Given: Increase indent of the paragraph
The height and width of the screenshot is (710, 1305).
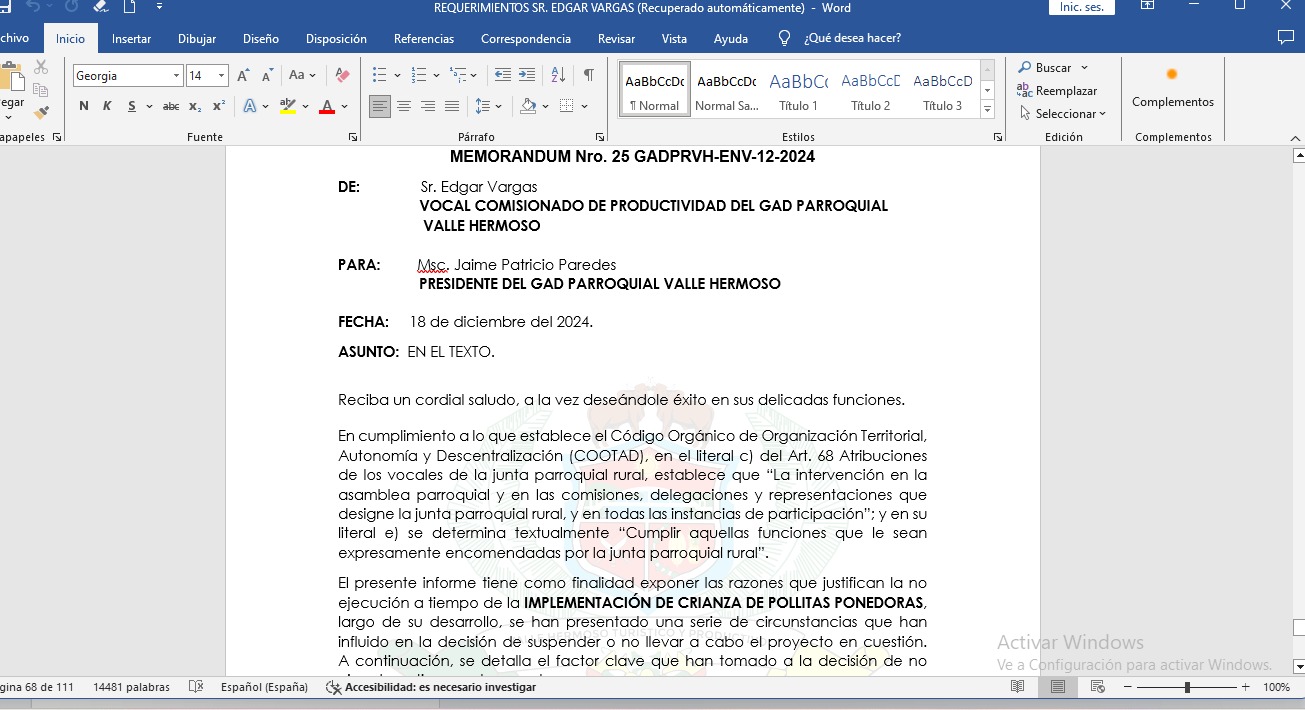Looking at the screenshot, I should tap(527, 76).
